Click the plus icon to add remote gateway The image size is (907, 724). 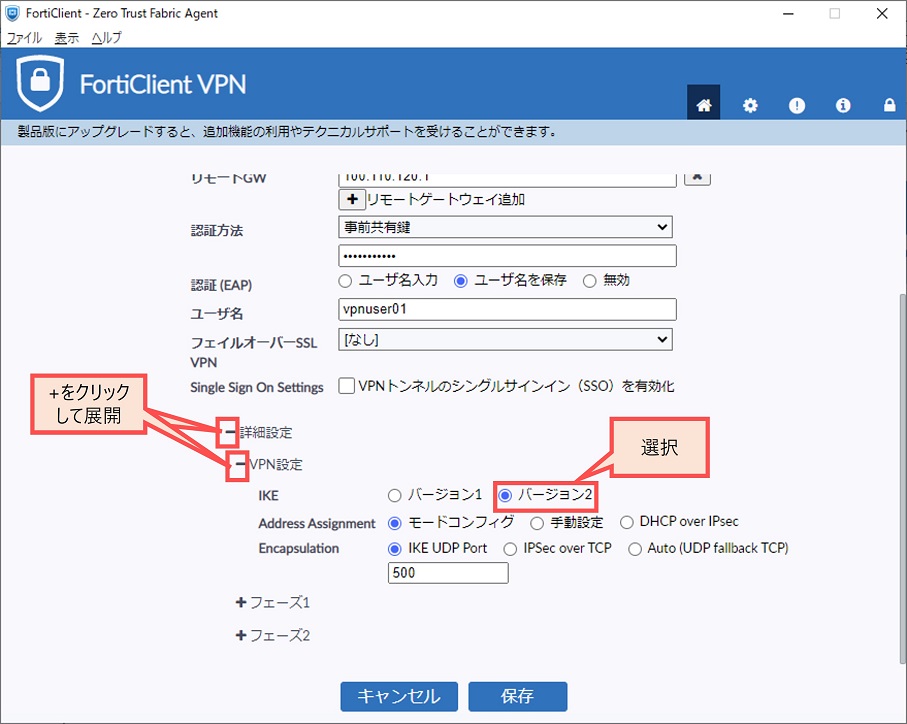point(352,199)
